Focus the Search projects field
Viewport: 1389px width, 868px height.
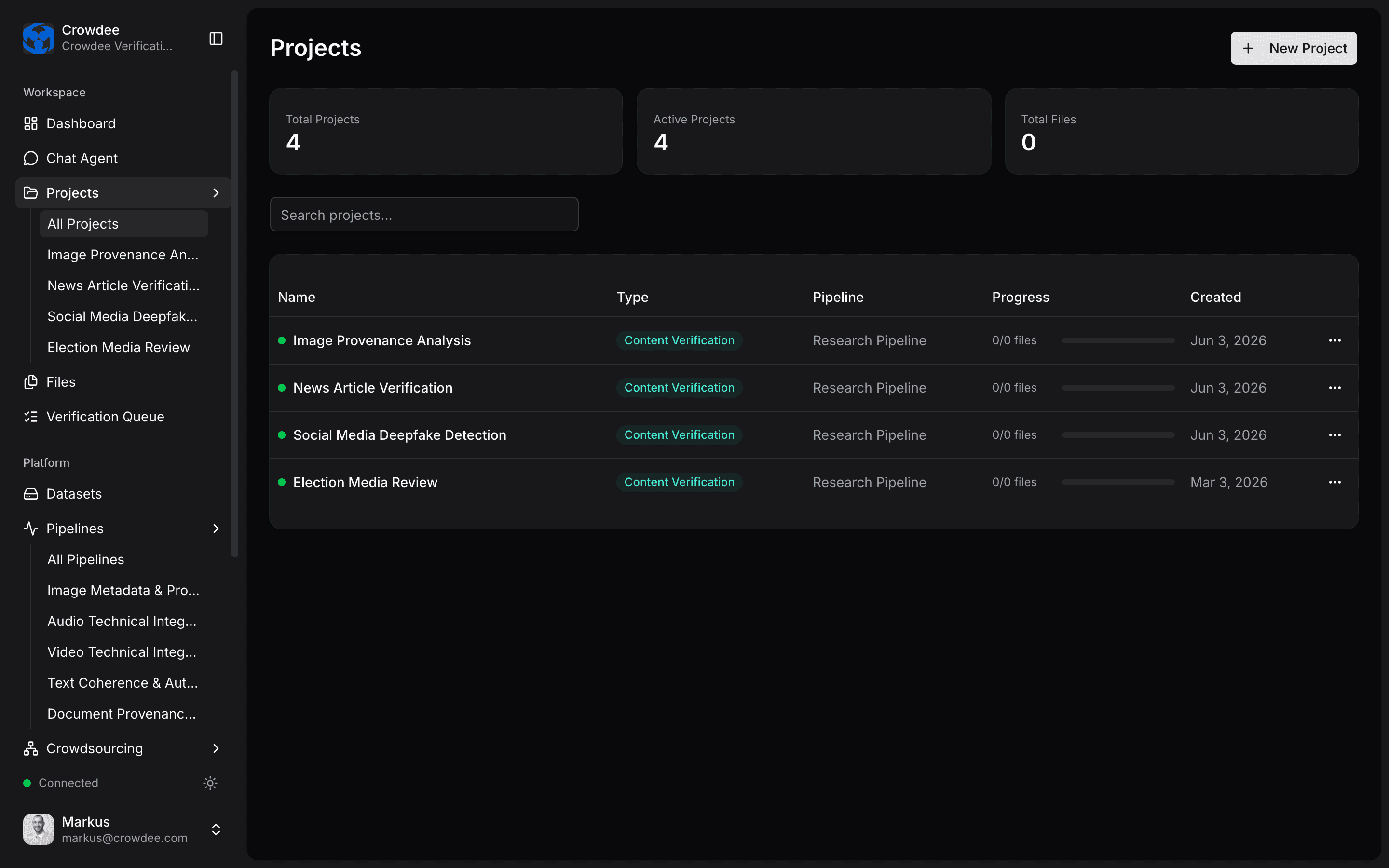coord(424,214)
